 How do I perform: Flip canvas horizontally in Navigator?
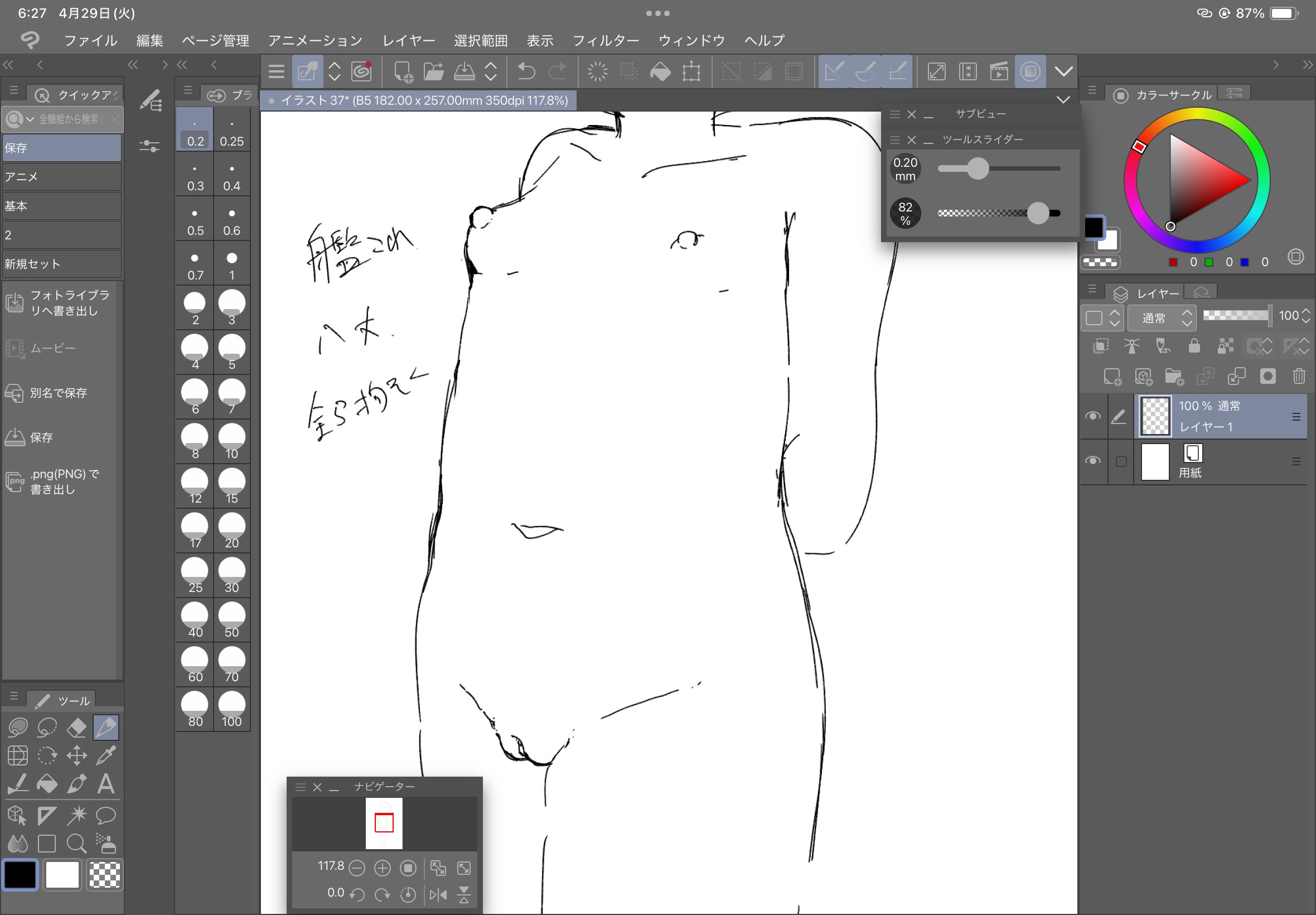tap(438, 894)
